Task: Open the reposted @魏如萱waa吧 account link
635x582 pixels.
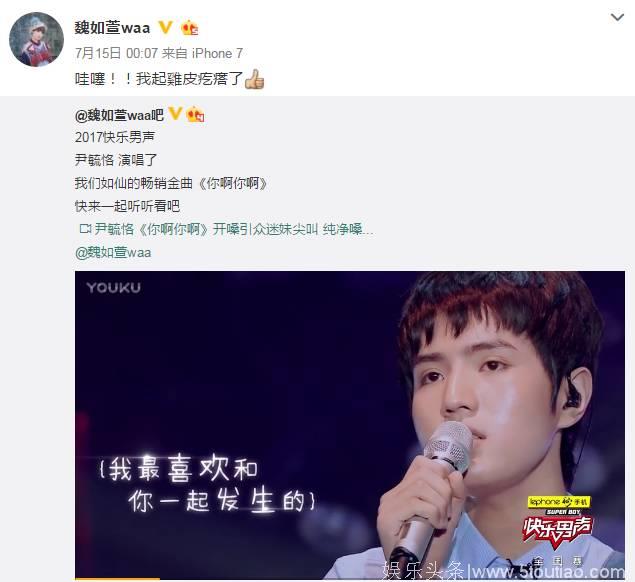Action: point(119,115)
